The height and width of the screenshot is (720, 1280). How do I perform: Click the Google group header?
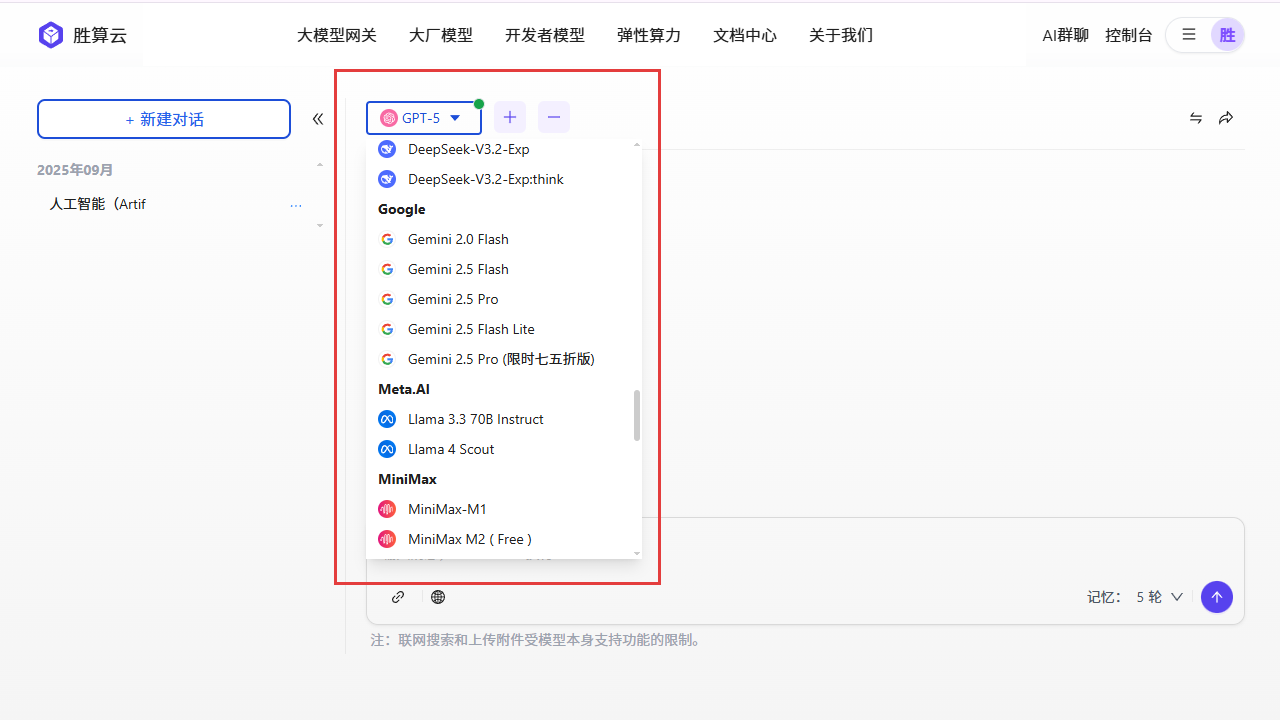[402, 209]
